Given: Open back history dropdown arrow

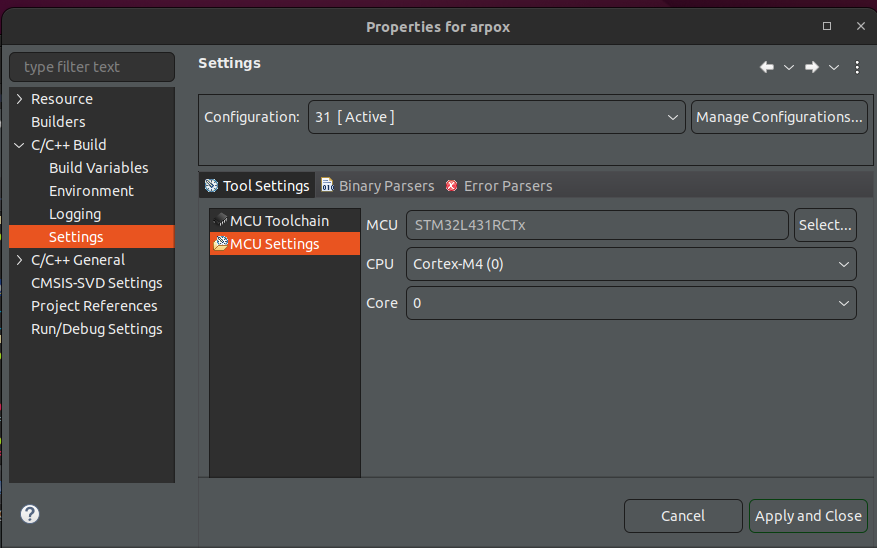Looking at the screenshot, I should tap(788, 67).
